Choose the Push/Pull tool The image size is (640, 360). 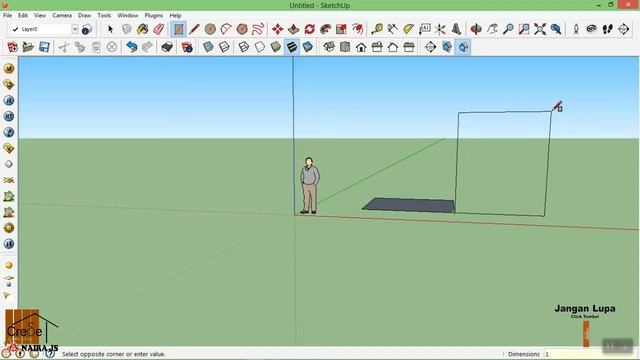tap(293, 29)
